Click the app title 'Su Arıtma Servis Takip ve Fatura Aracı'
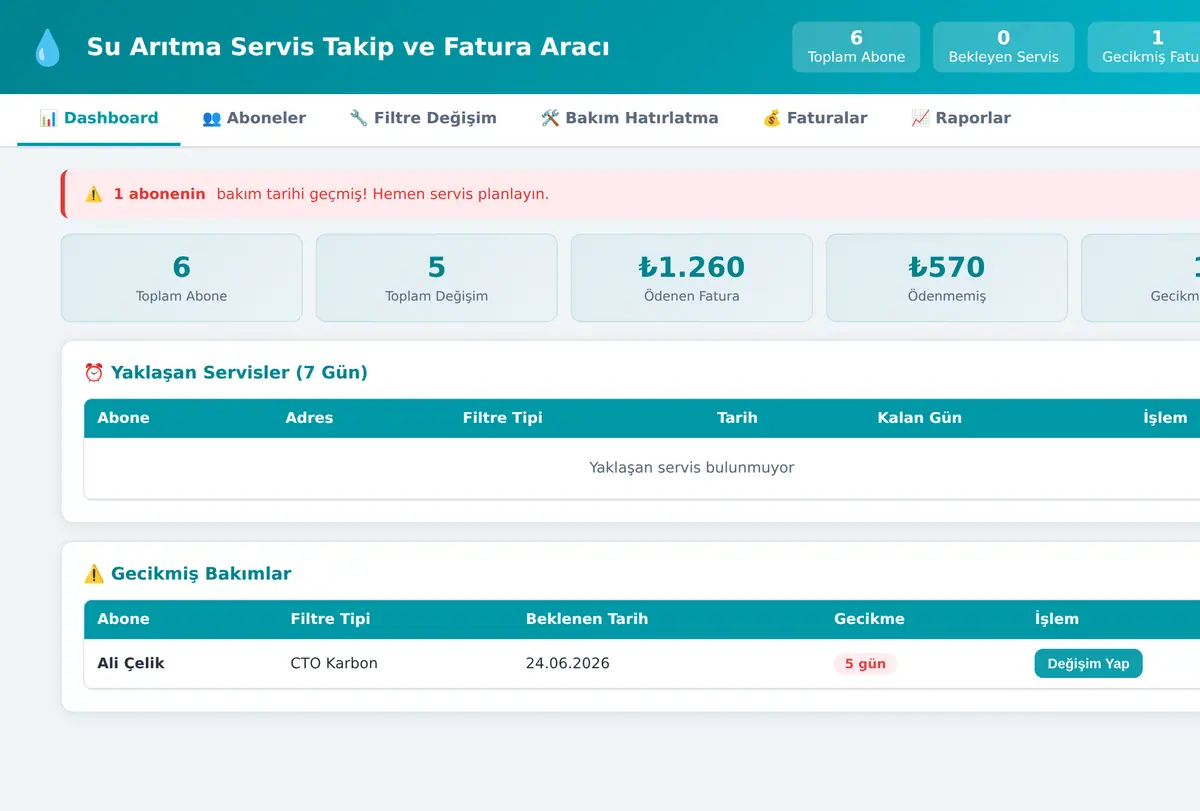This screenshot has height=811, width=1200. click(348, 47)
